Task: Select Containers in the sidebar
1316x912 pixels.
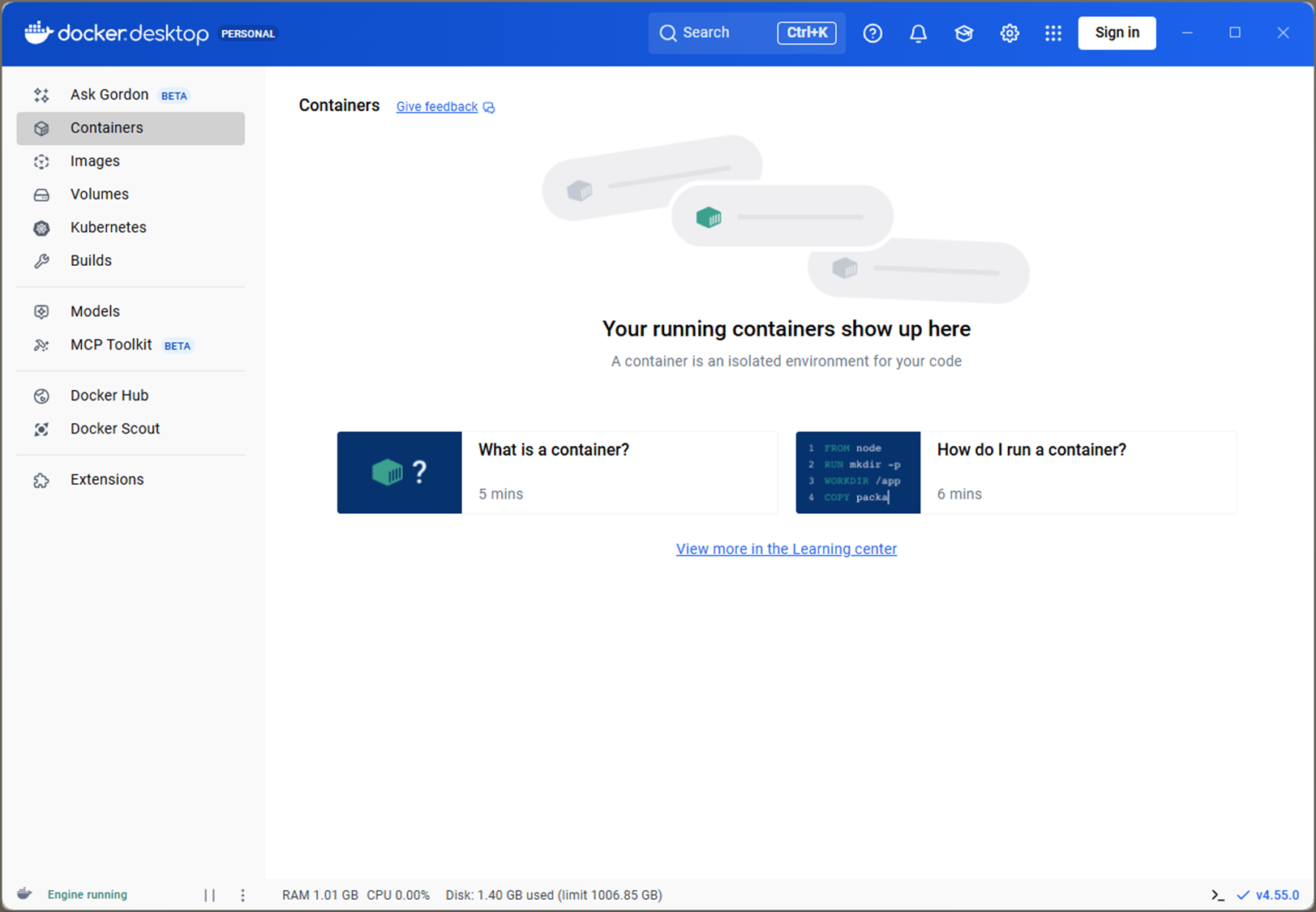Action: pos(131,128)
